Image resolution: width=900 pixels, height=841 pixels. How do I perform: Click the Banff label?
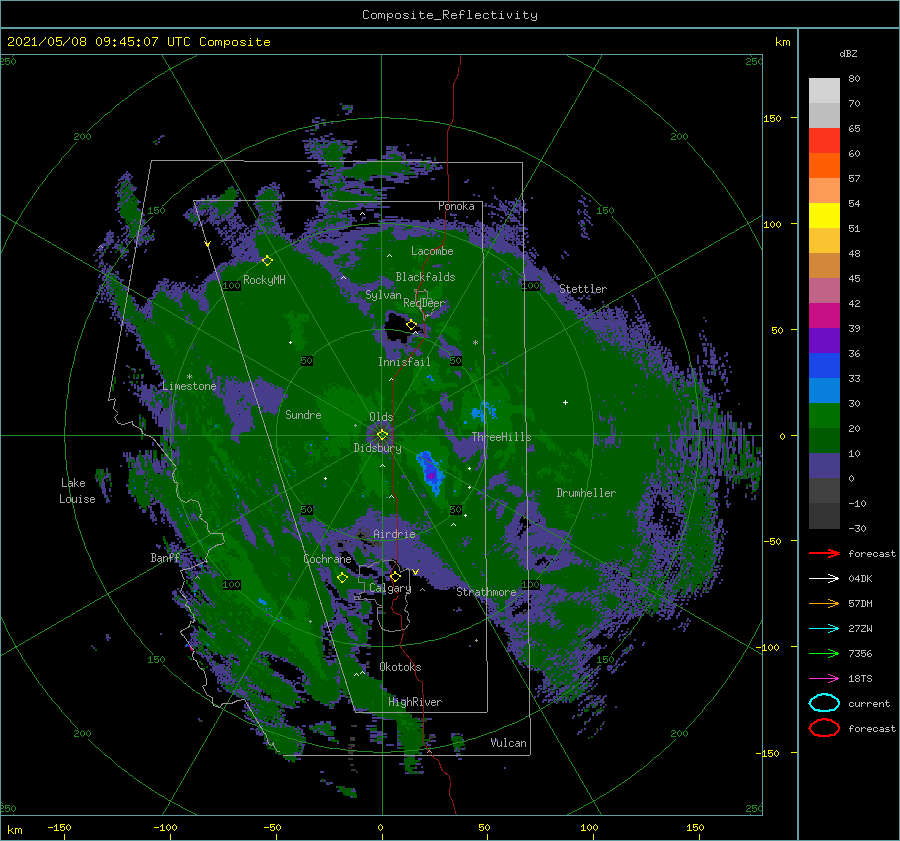[x=165, y=557]
